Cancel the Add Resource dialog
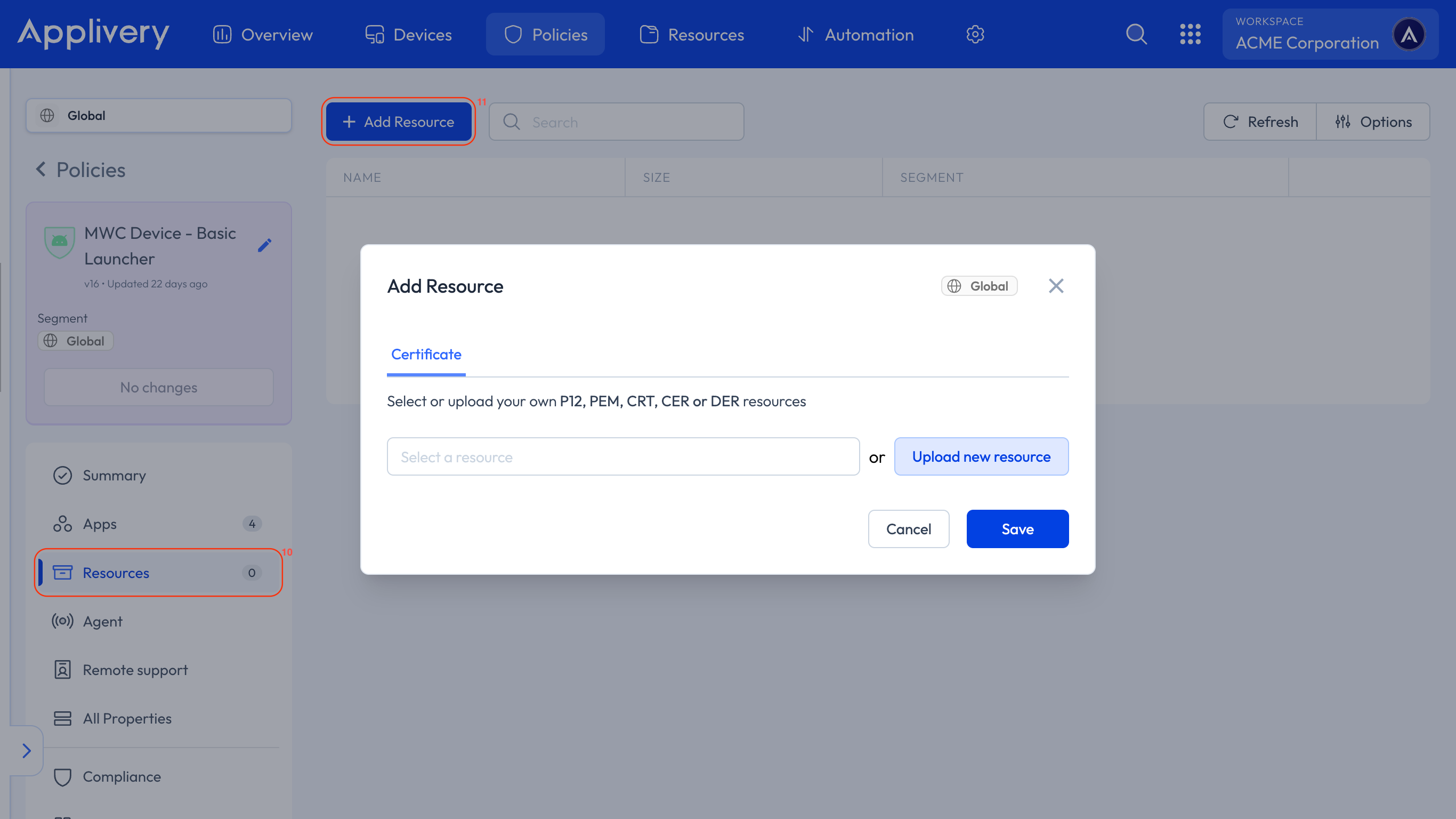Image resolution: width=1456 pixels, height=819 pixels. pyautogui.click(x=908, y=529)
